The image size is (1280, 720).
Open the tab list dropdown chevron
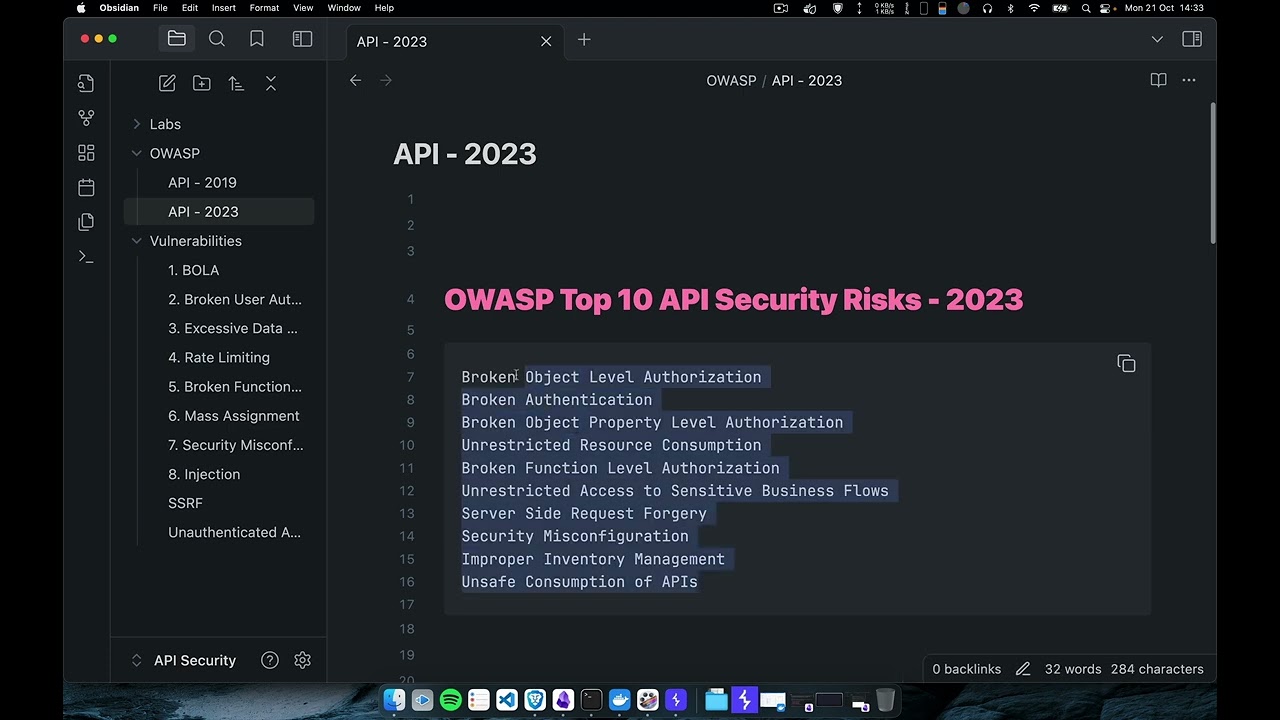[1157, 39]
